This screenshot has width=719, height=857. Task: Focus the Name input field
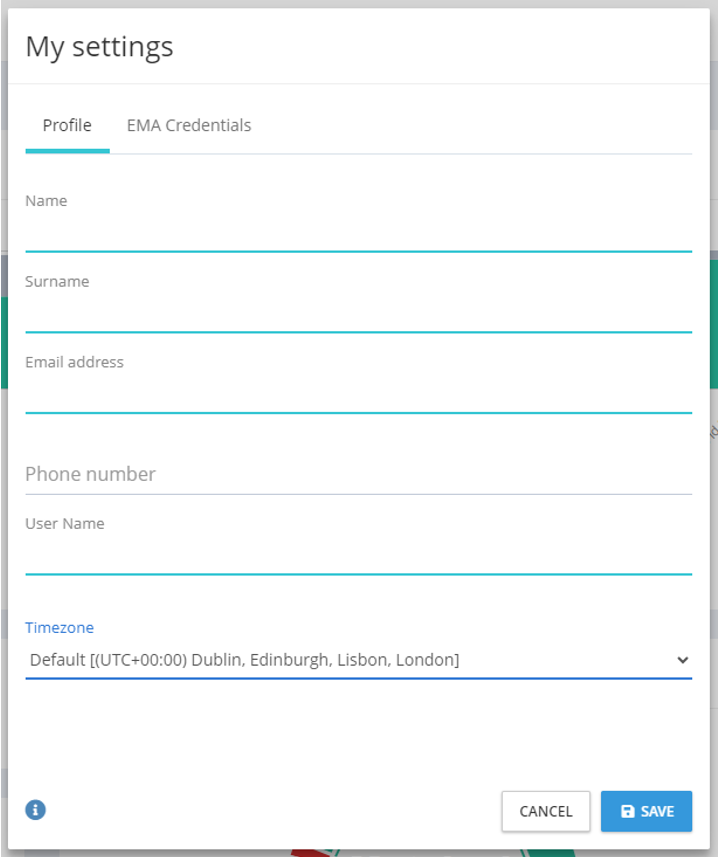(x=358, y=234)
